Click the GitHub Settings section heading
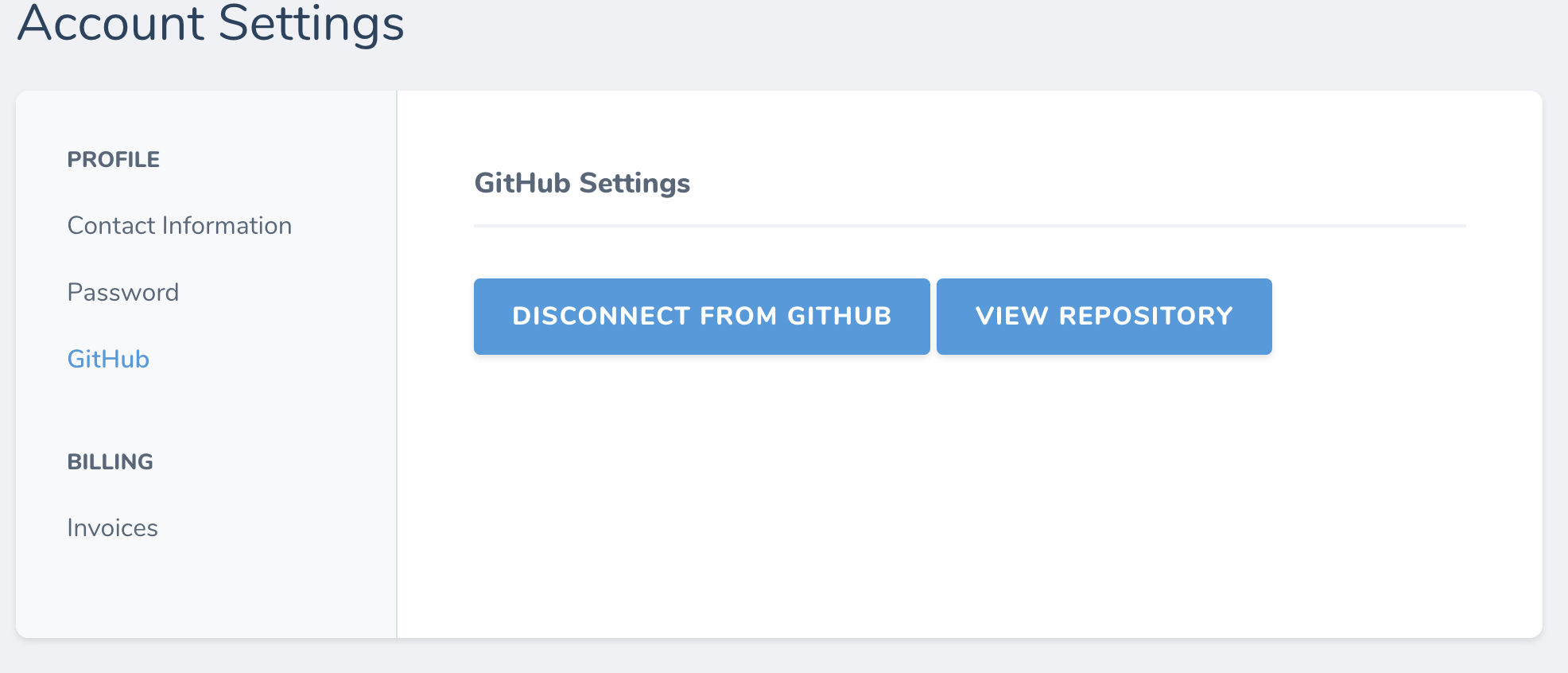 581,183
